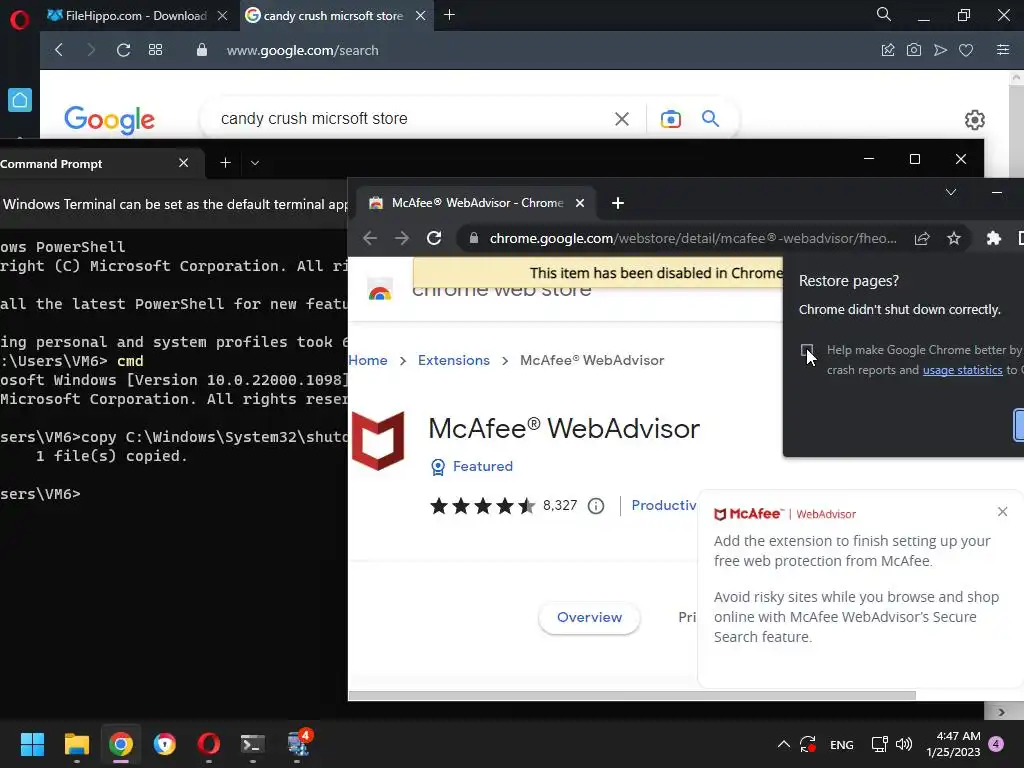Open a new Chrome tab

pyautogui.click(x=618, y=203)
